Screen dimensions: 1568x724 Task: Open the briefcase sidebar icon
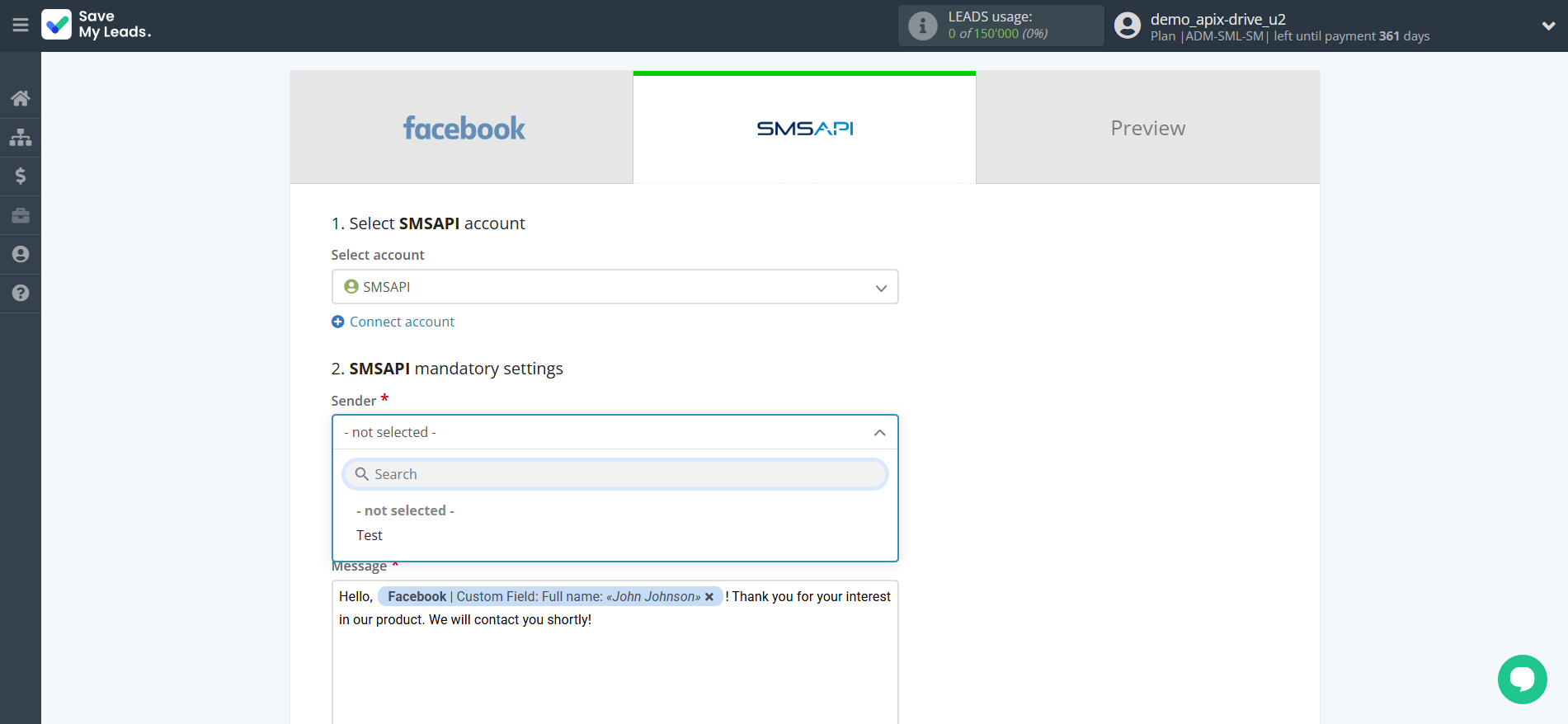[x=21, y=215]
